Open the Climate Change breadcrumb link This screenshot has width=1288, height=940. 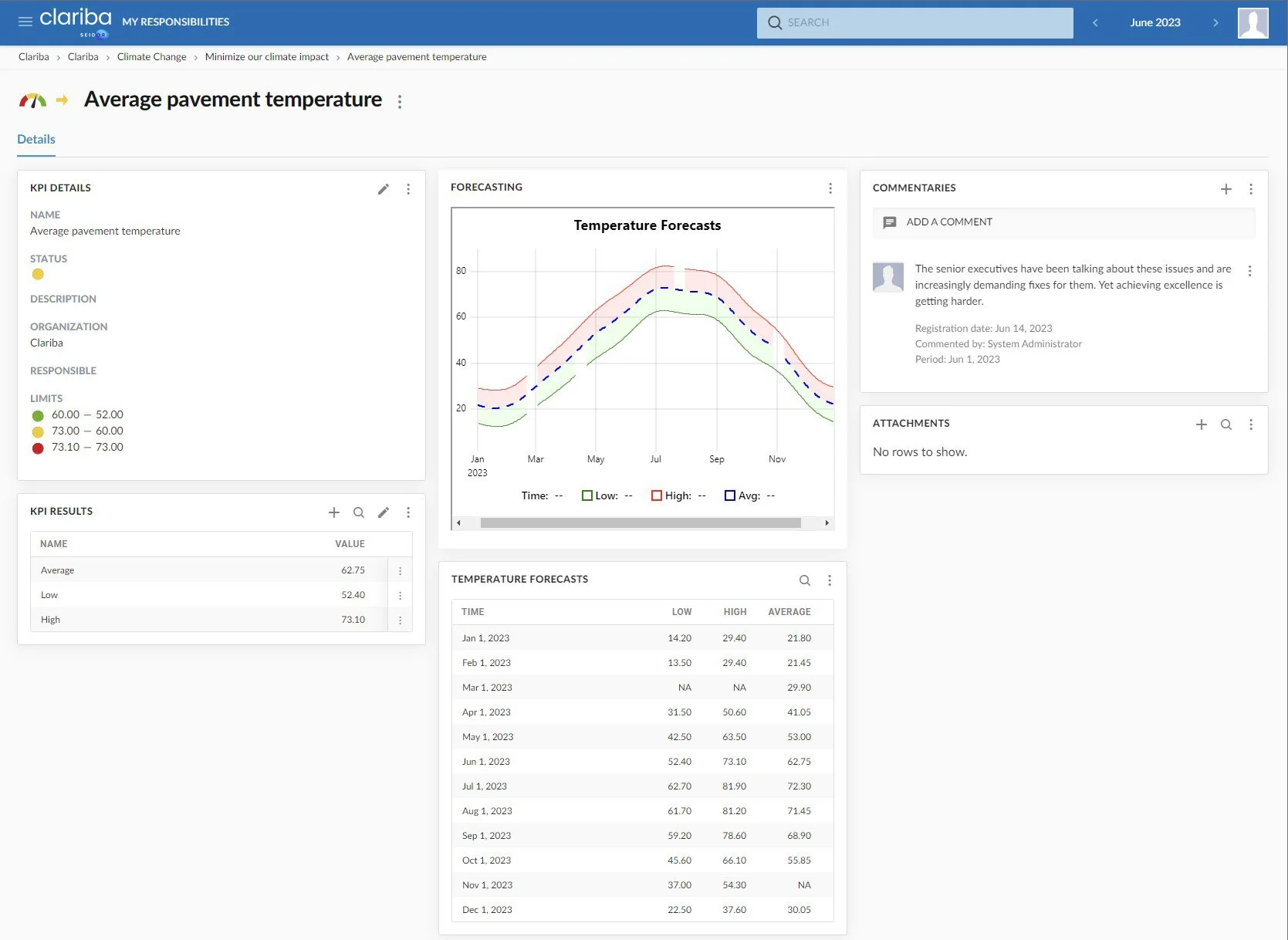[151, 56]
